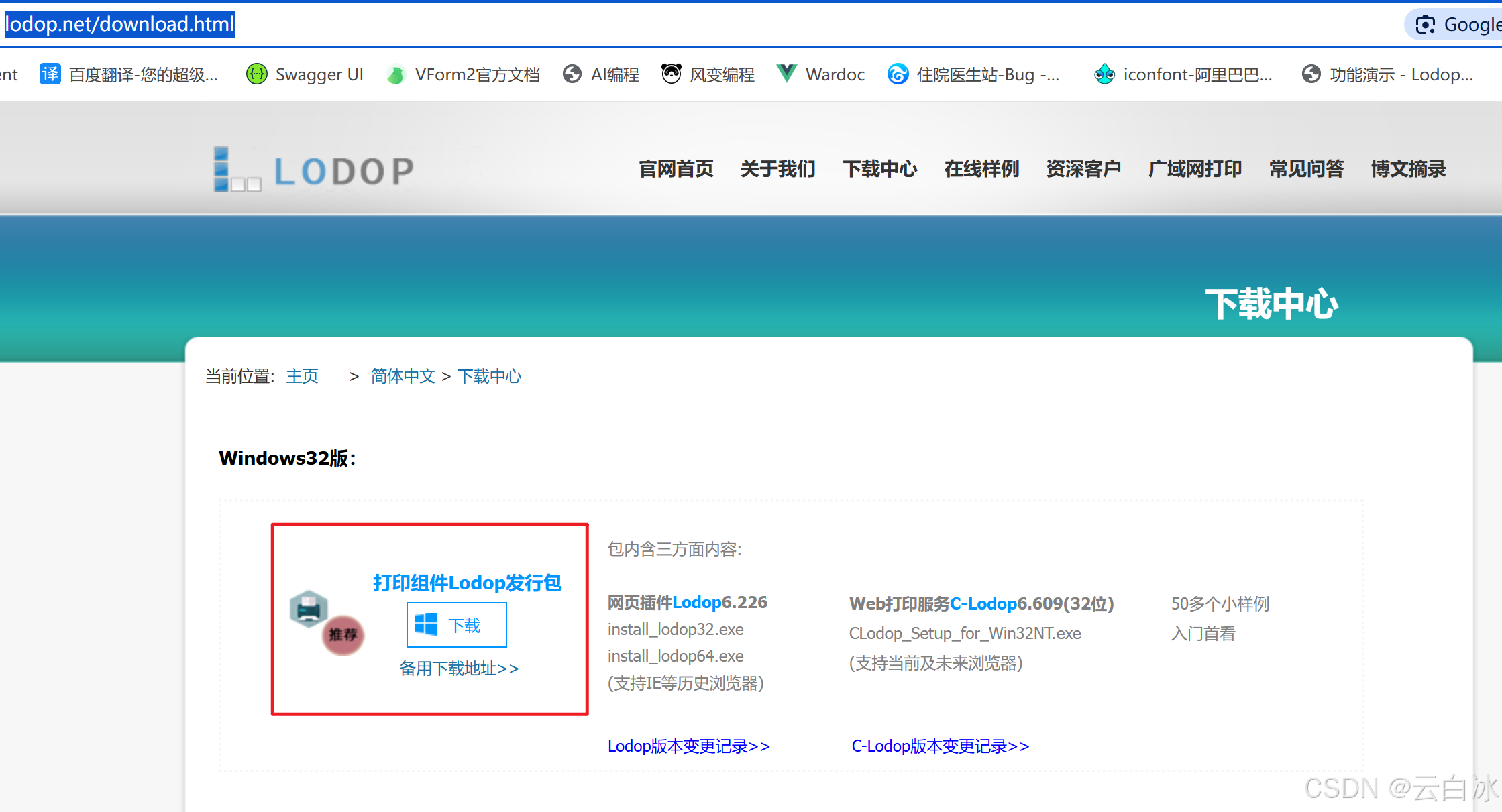Click the LODOP site logo
The width and height of the screenshot is (1502, 812).
(312, 169)
